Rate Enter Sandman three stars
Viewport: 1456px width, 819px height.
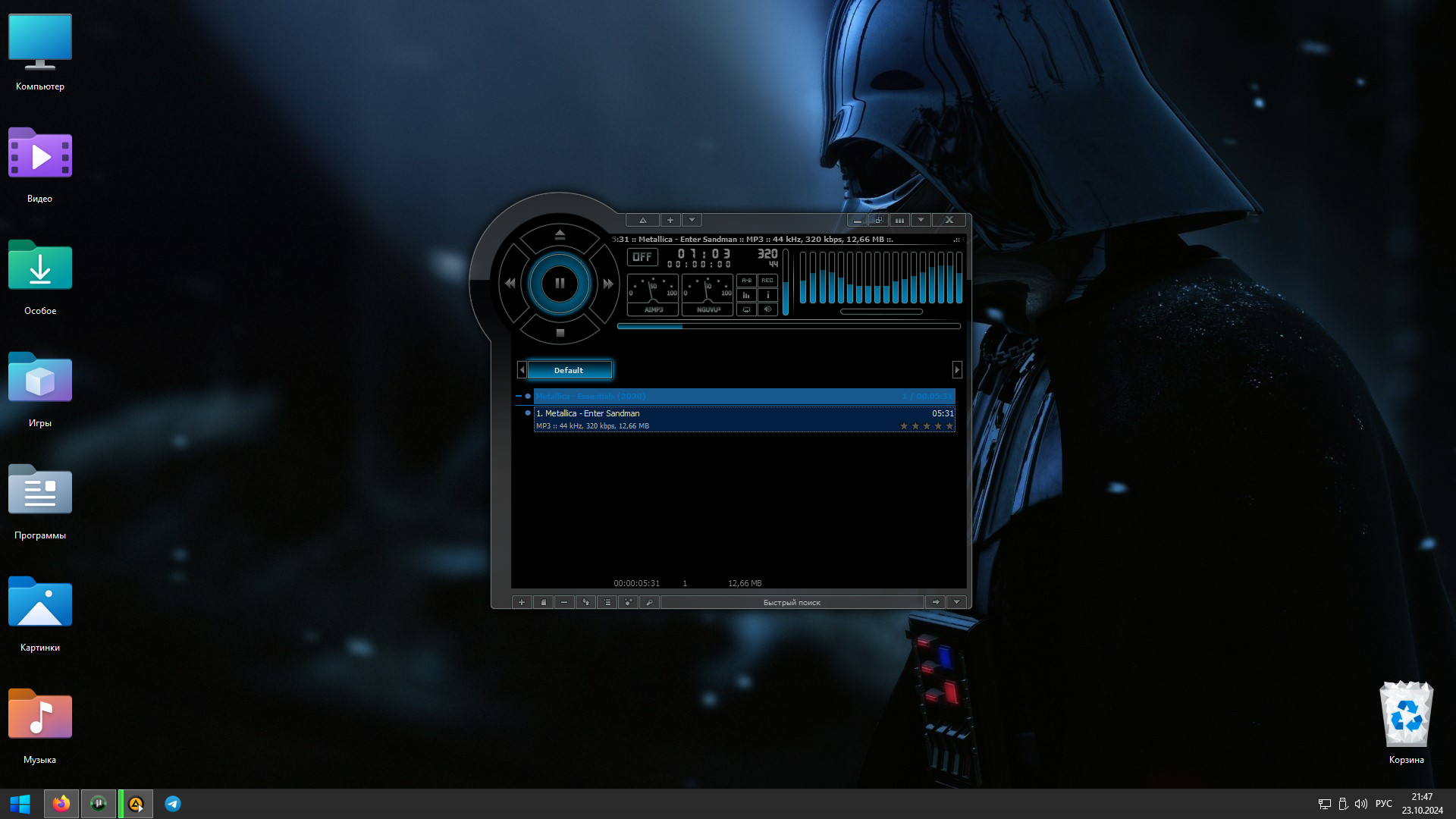coord(927,426)
